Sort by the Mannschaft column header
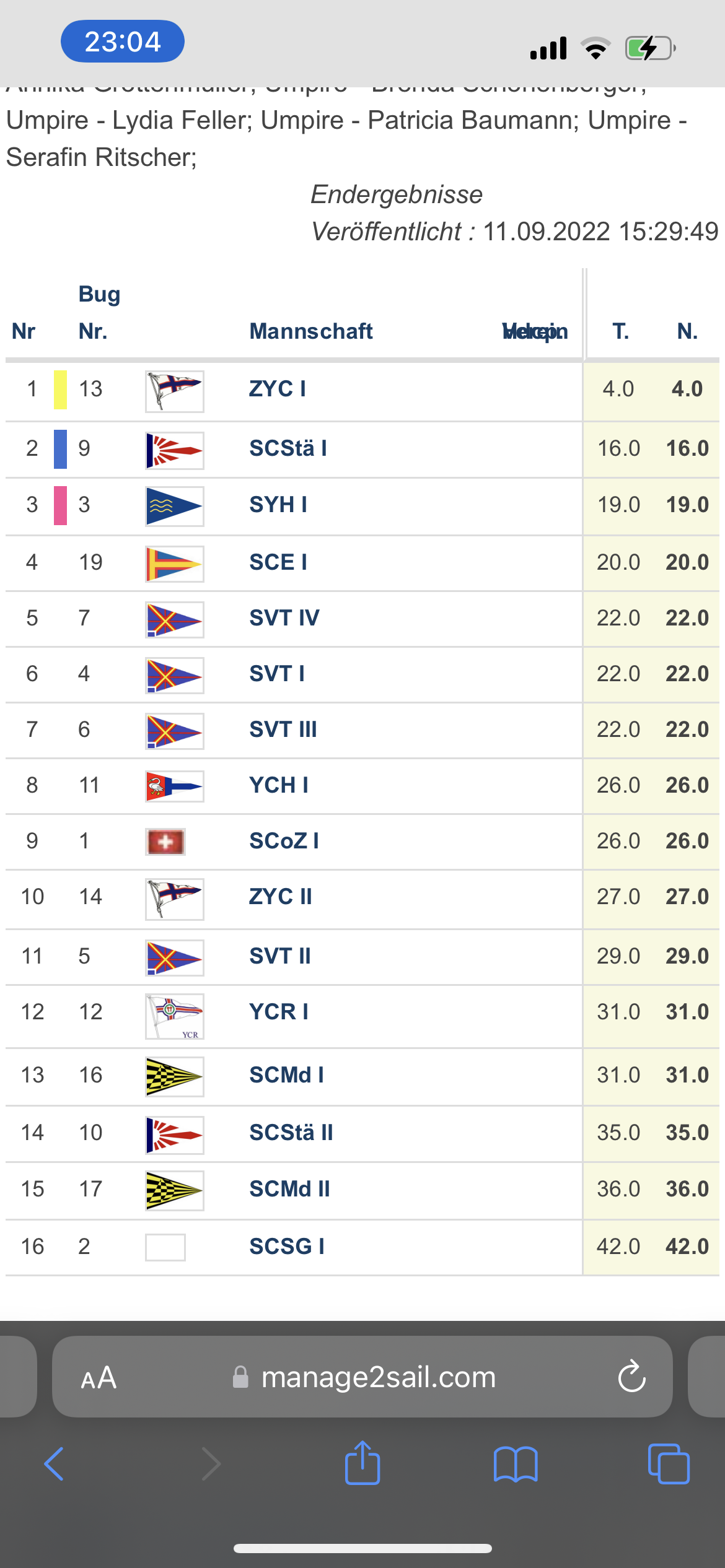This screenshot has height=1568, width=725. pos(310,331)
